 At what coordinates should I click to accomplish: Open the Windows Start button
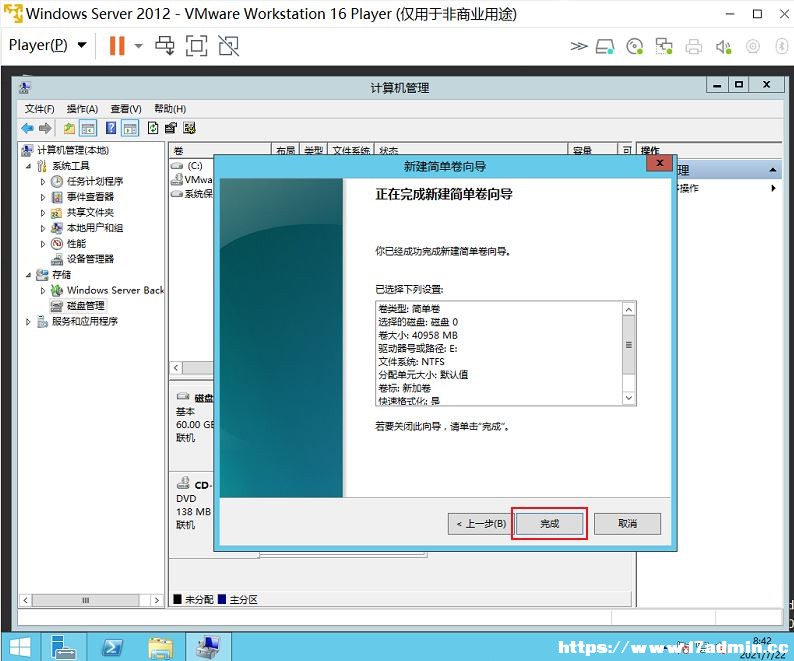(x=19, y=648)
